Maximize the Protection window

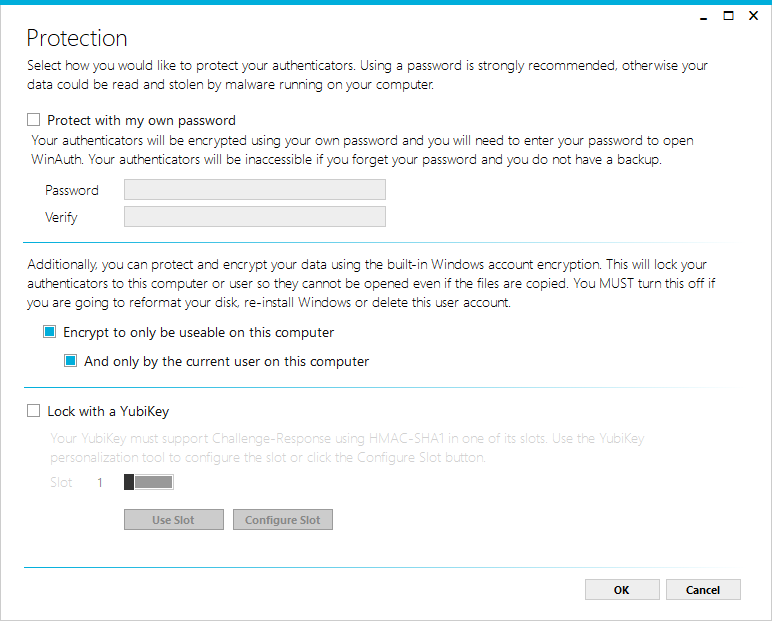click(728, 15)
